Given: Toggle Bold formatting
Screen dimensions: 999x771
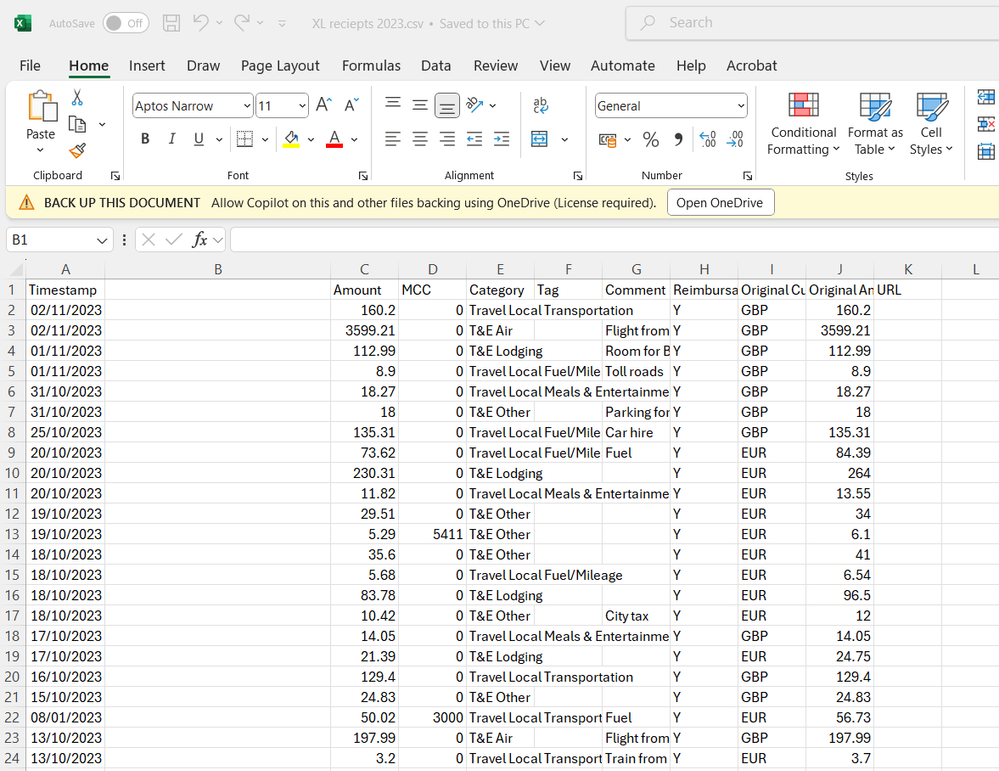Looking at the screenshot, I should coord(145,139).
